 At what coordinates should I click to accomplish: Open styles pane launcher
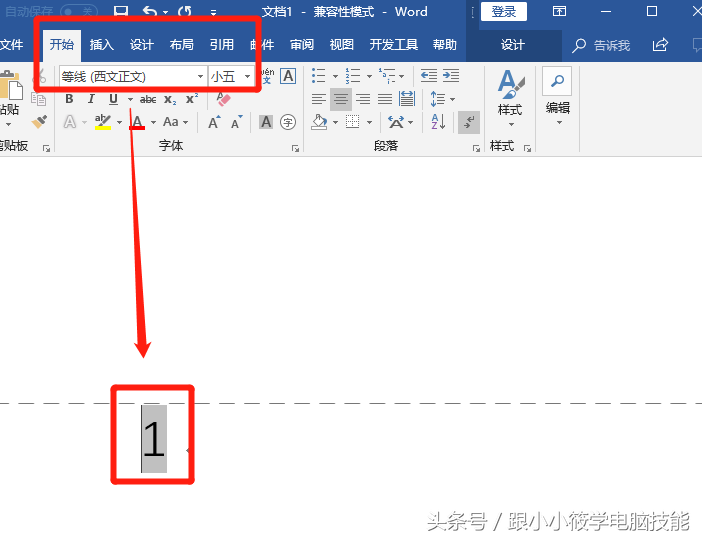[527, 148]
